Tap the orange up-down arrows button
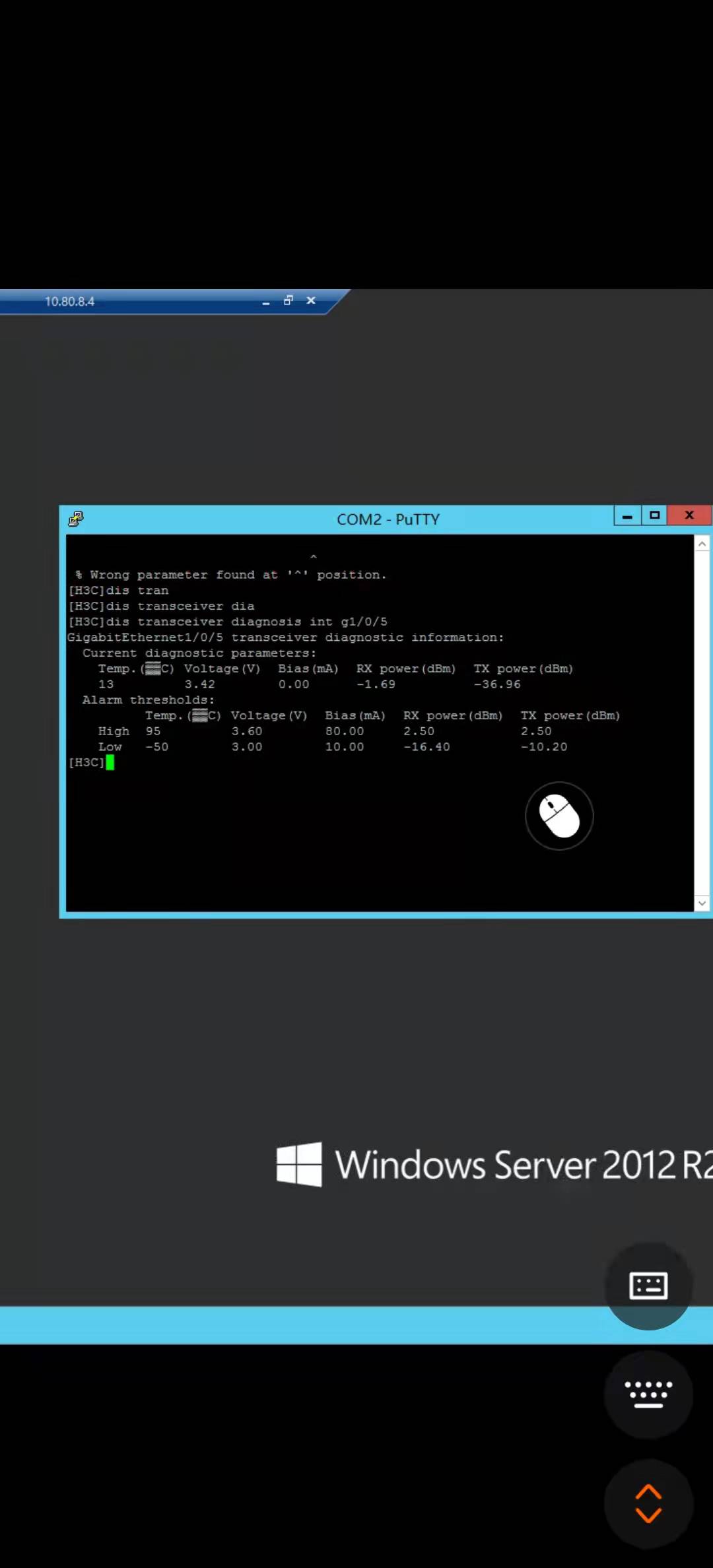 click(648, 1503)
